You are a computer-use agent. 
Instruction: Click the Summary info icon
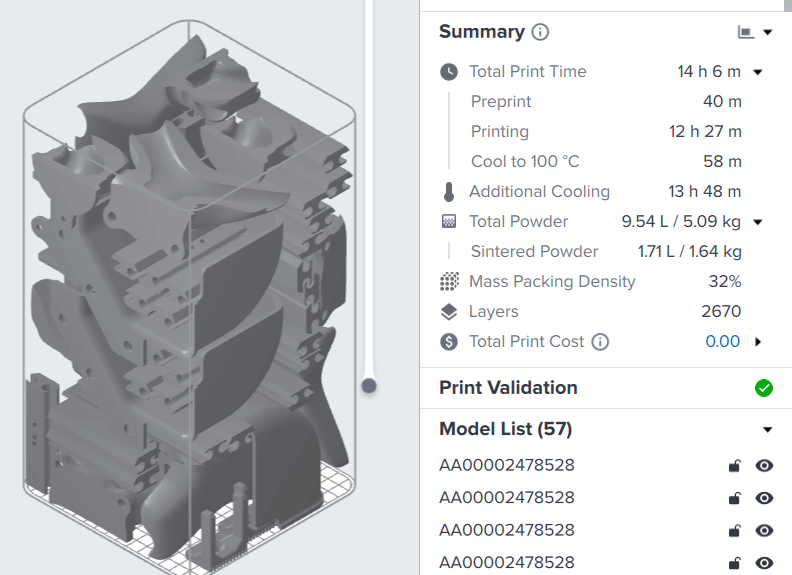point(540,32)
